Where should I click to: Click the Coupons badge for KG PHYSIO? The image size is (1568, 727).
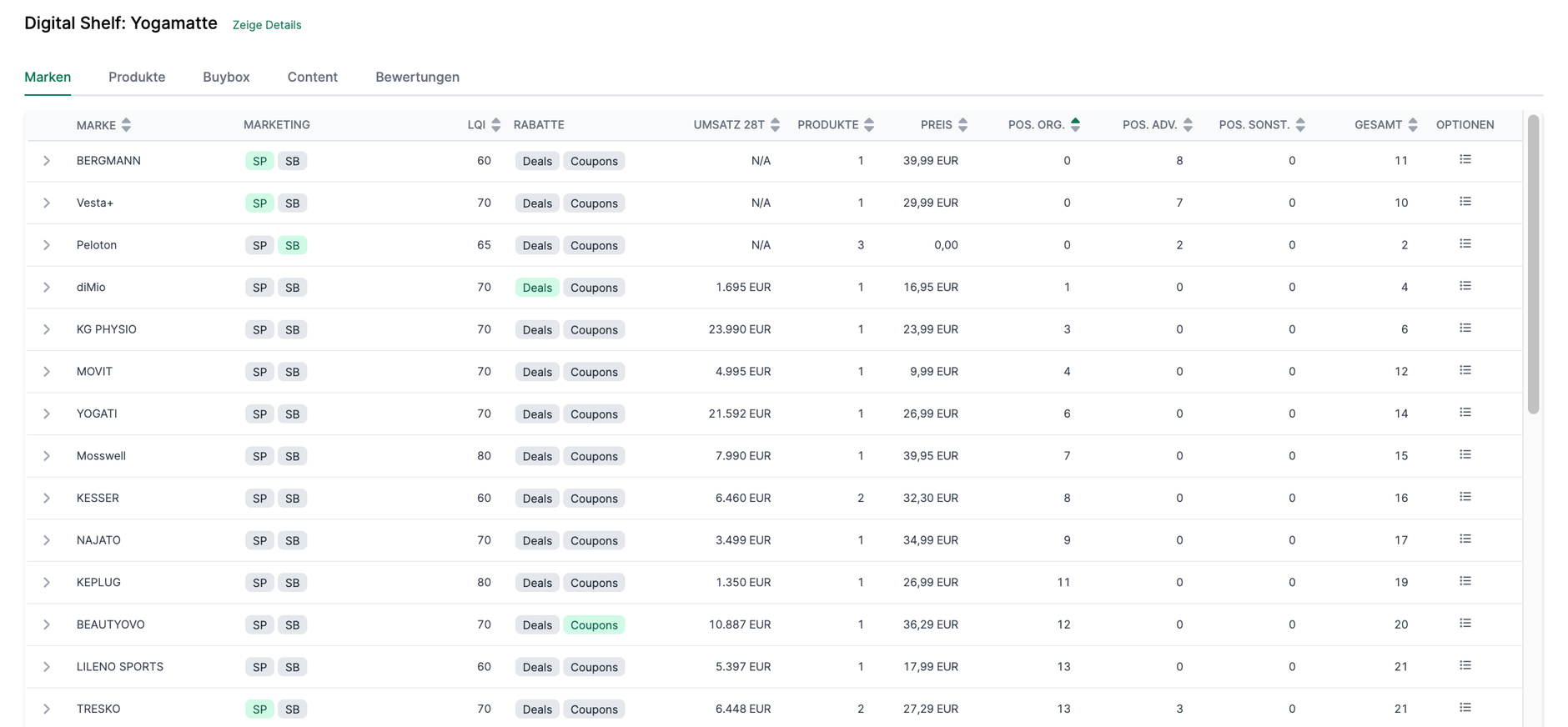594,329
